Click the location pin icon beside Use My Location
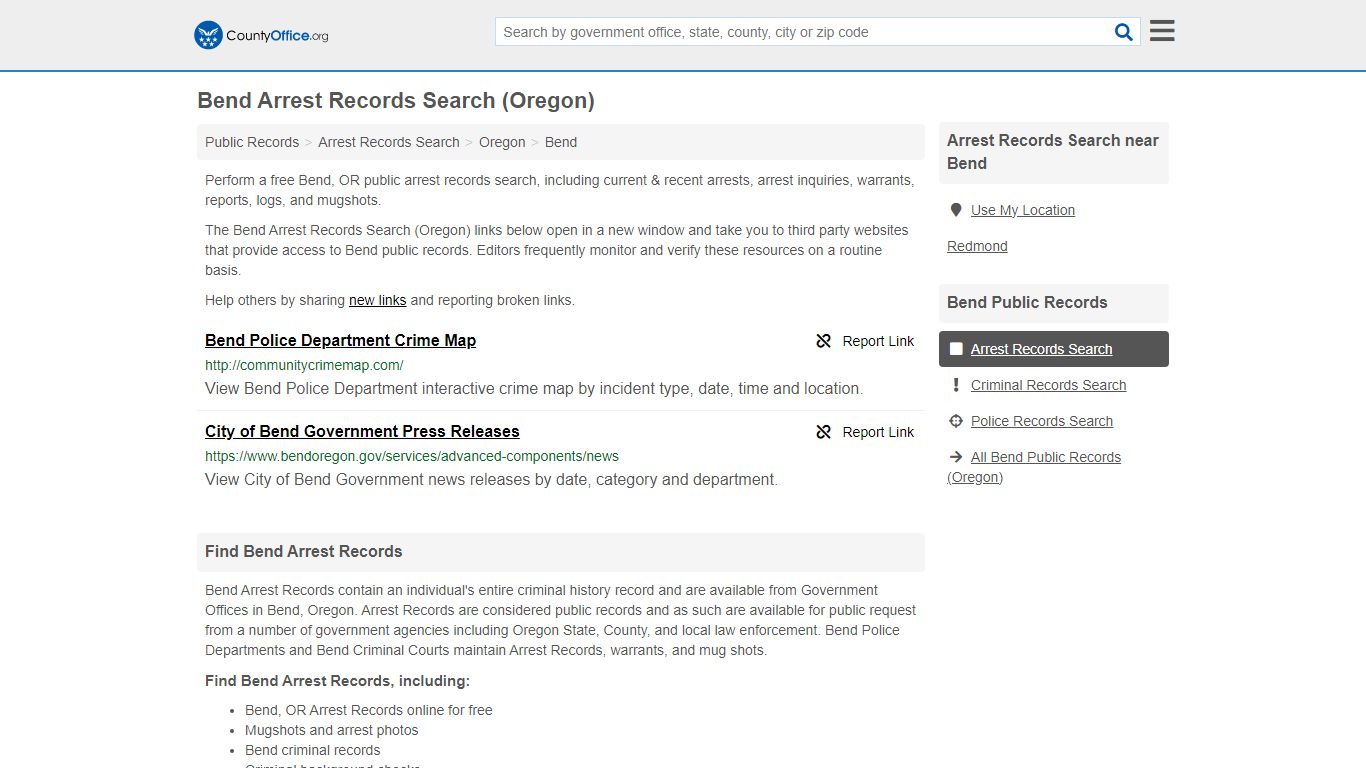 [x=956, y=210]
